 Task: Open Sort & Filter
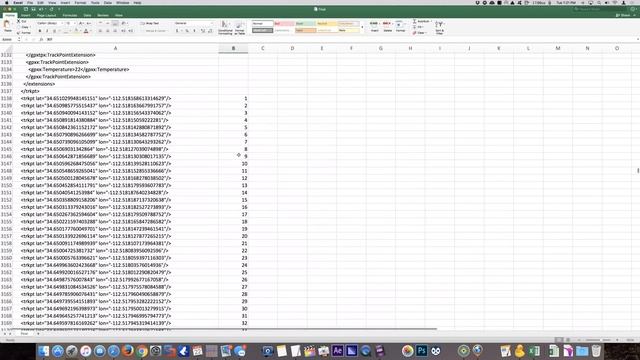coord(439,27)
